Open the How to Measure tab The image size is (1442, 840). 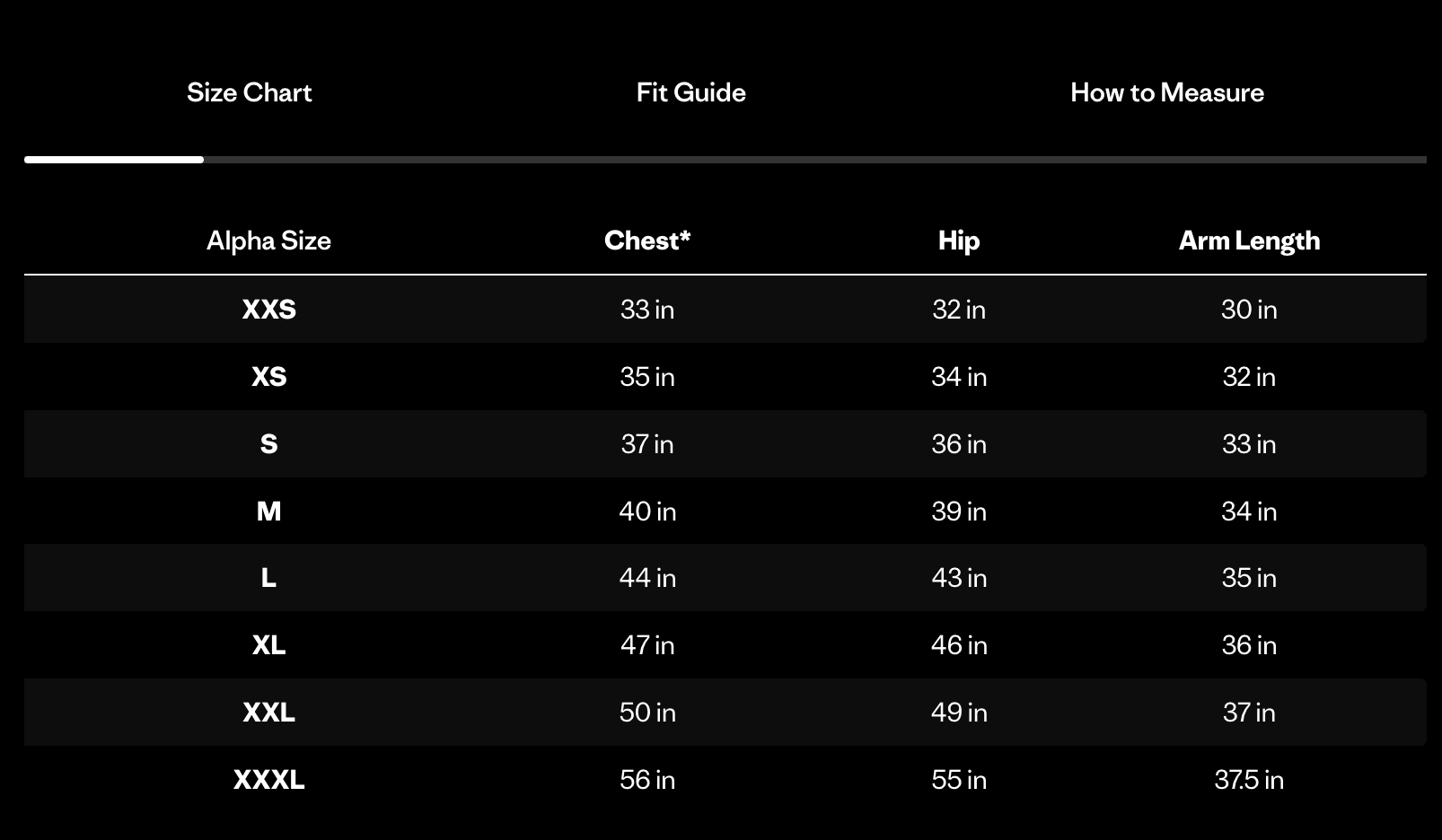tap(1166, 92)
